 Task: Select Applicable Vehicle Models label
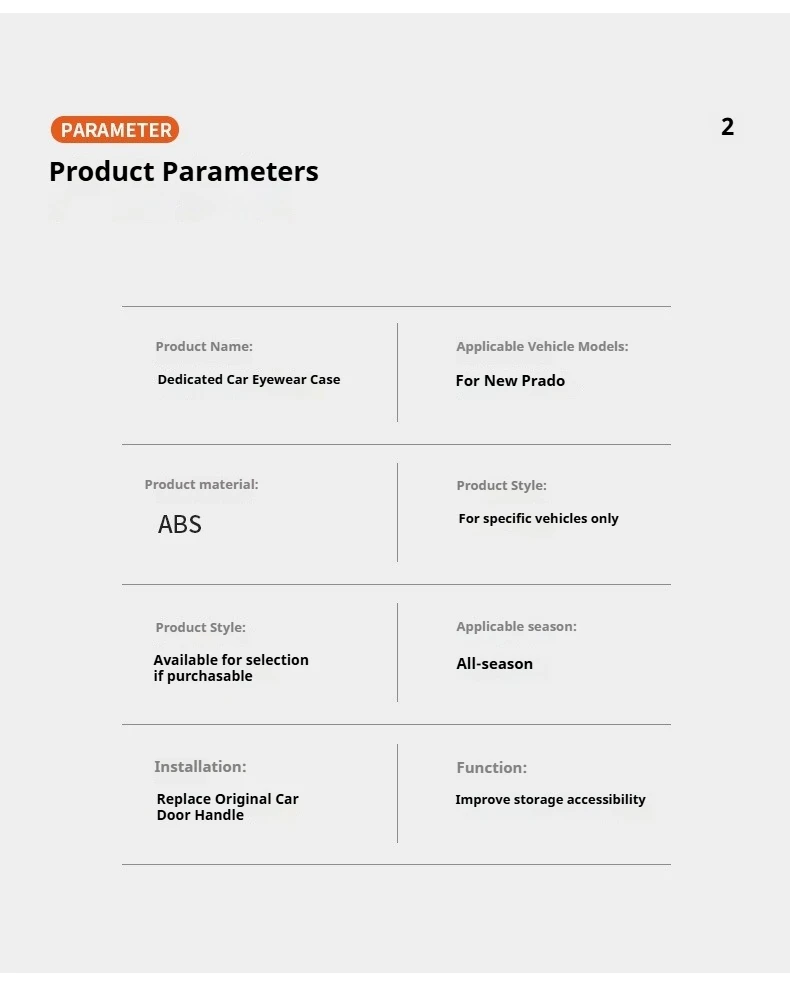(542, 347)
